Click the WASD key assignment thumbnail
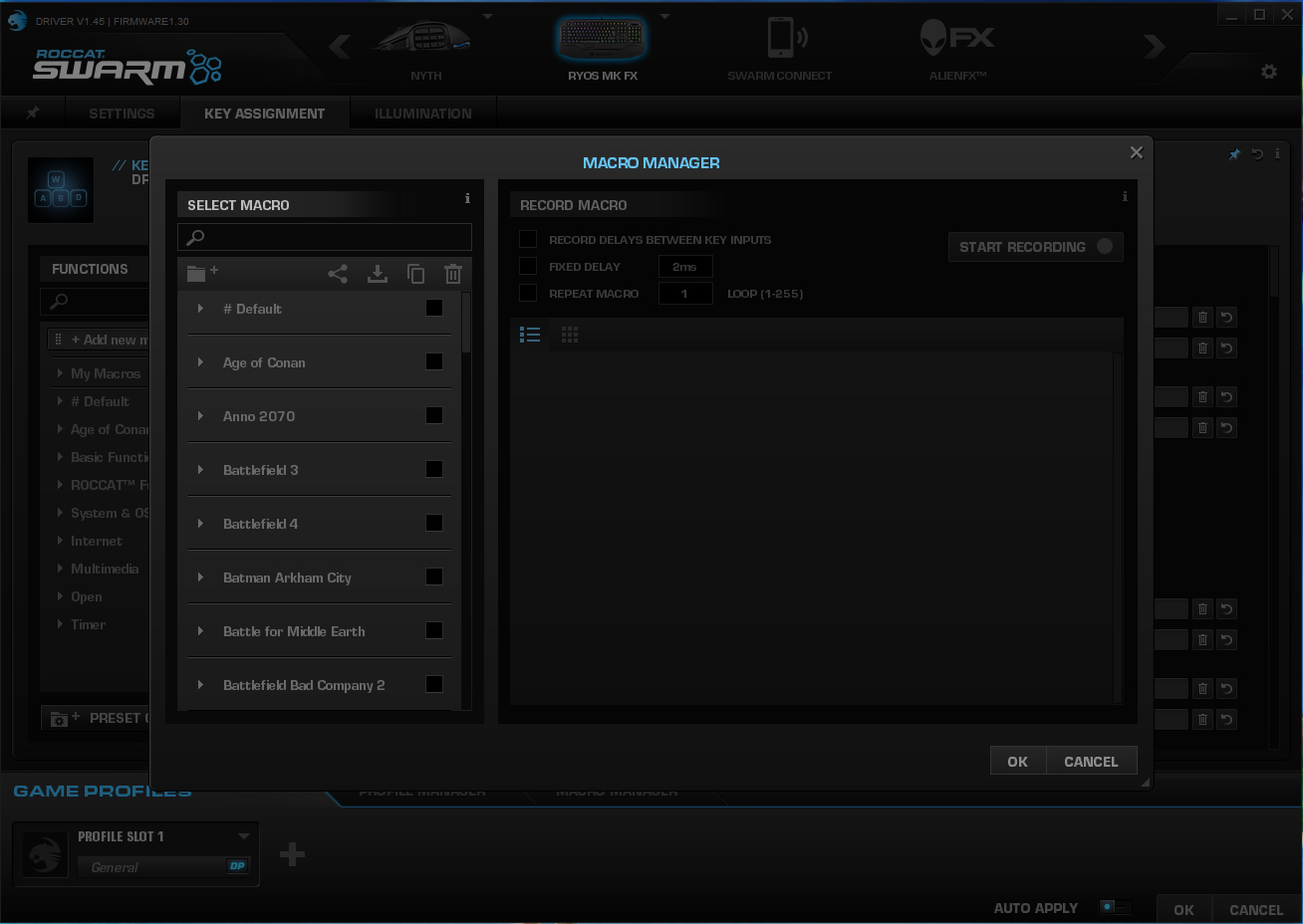 tap(61, 190)
